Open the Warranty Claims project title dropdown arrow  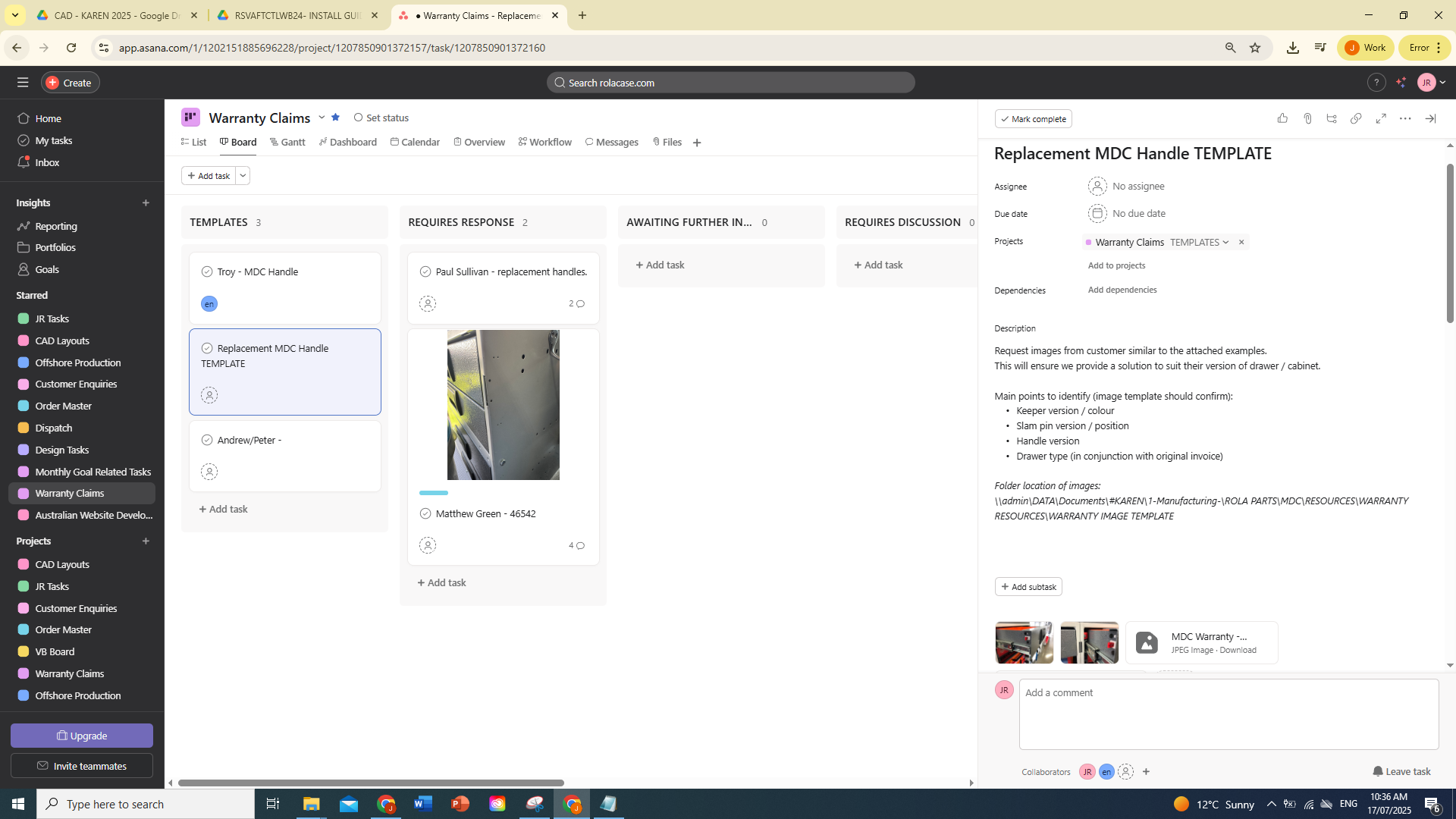click(x=322, y=118)
